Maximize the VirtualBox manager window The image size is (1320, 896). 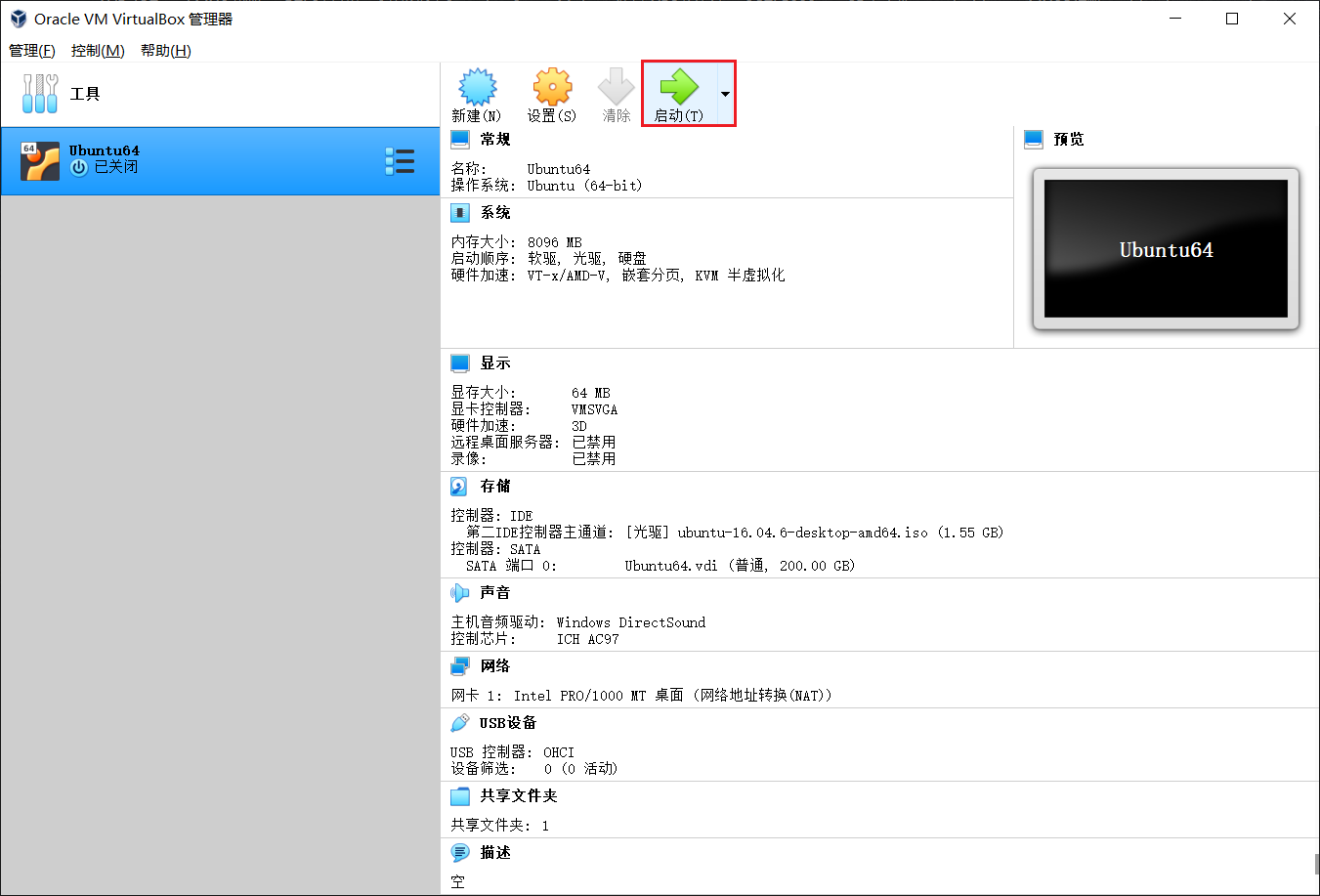(1232, 19)
